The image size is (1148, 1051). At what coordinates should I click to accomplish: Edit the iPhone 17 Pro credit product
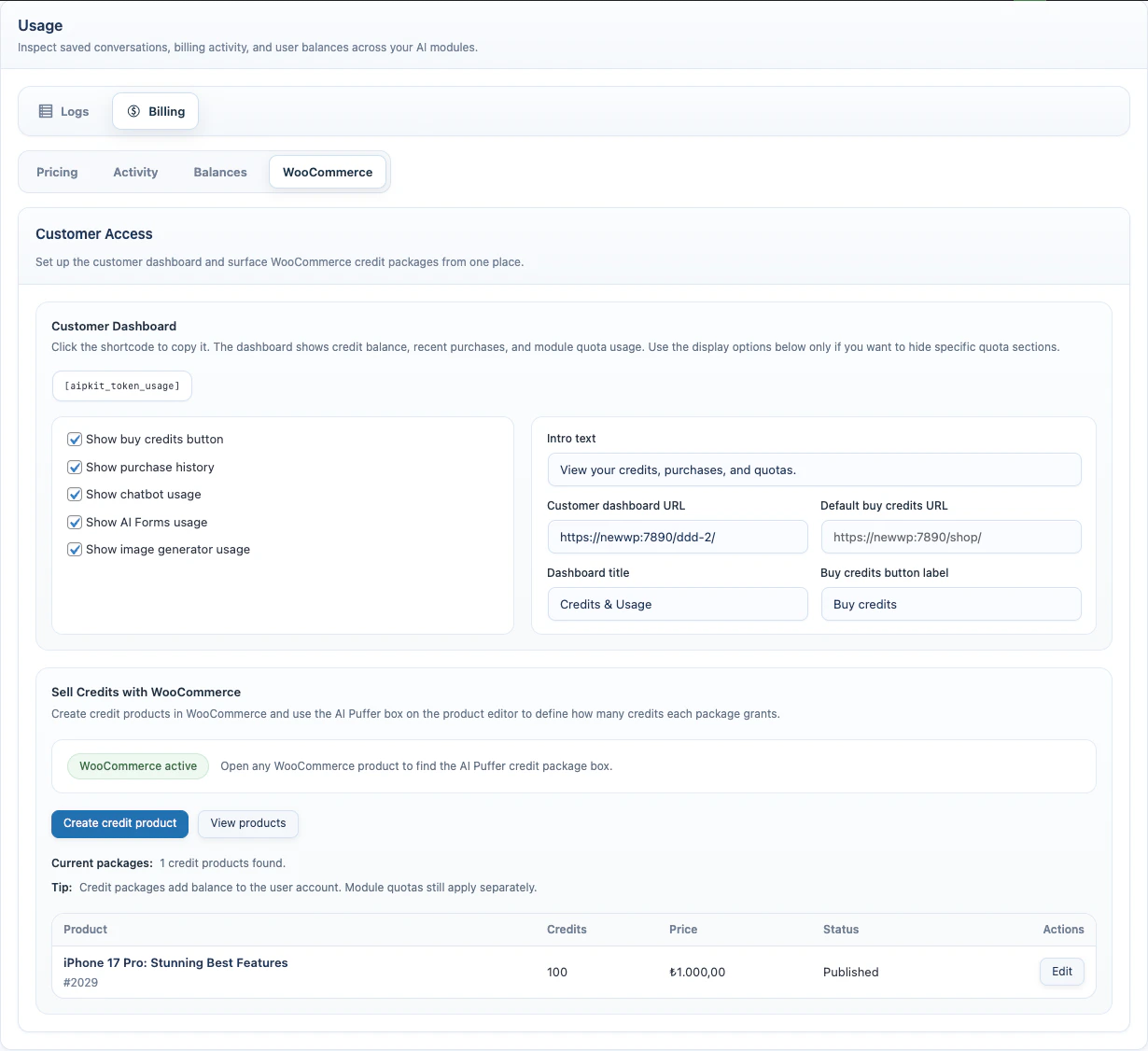[1061, 972]
